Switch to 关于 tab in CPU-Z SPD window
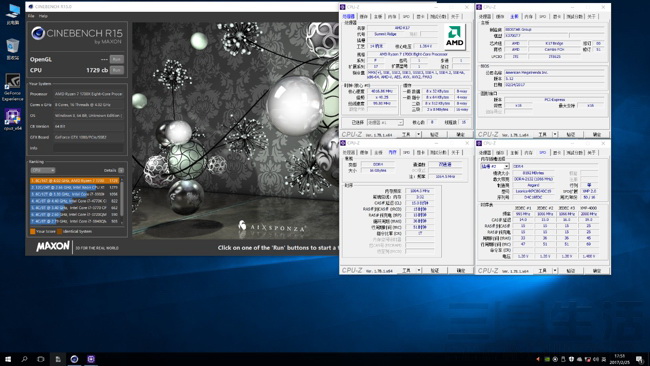The height and width of the screenshot is (366, 650). (592, 153)
